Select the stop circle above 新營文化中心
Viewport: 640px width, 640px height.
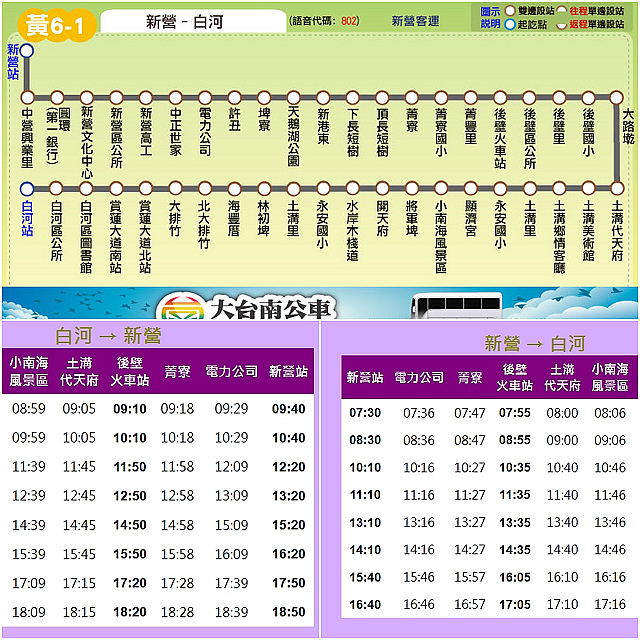click(x=87, y=98)
